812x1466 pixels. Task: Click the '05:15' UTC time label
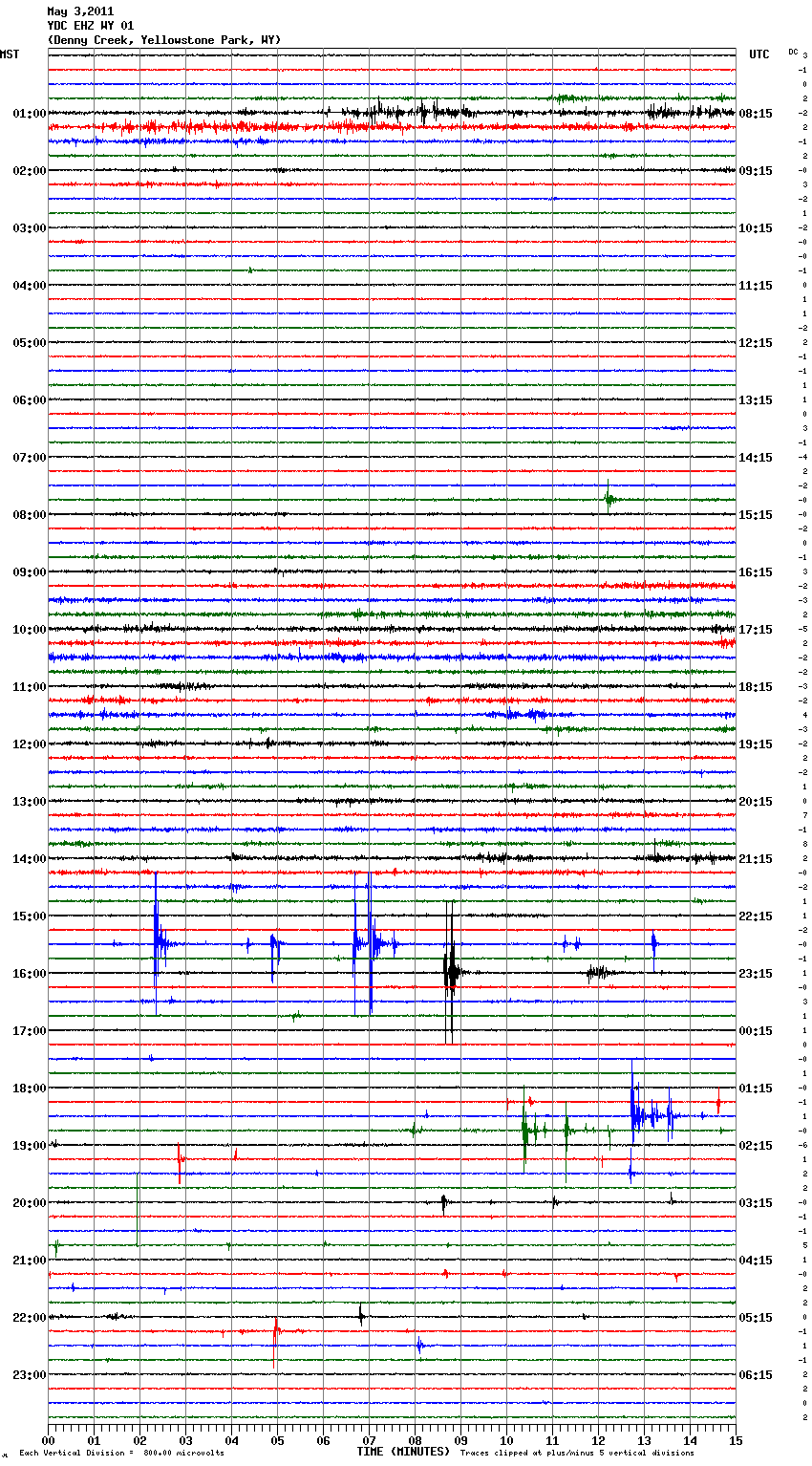pyautogui.click(x=756, y=1318)
